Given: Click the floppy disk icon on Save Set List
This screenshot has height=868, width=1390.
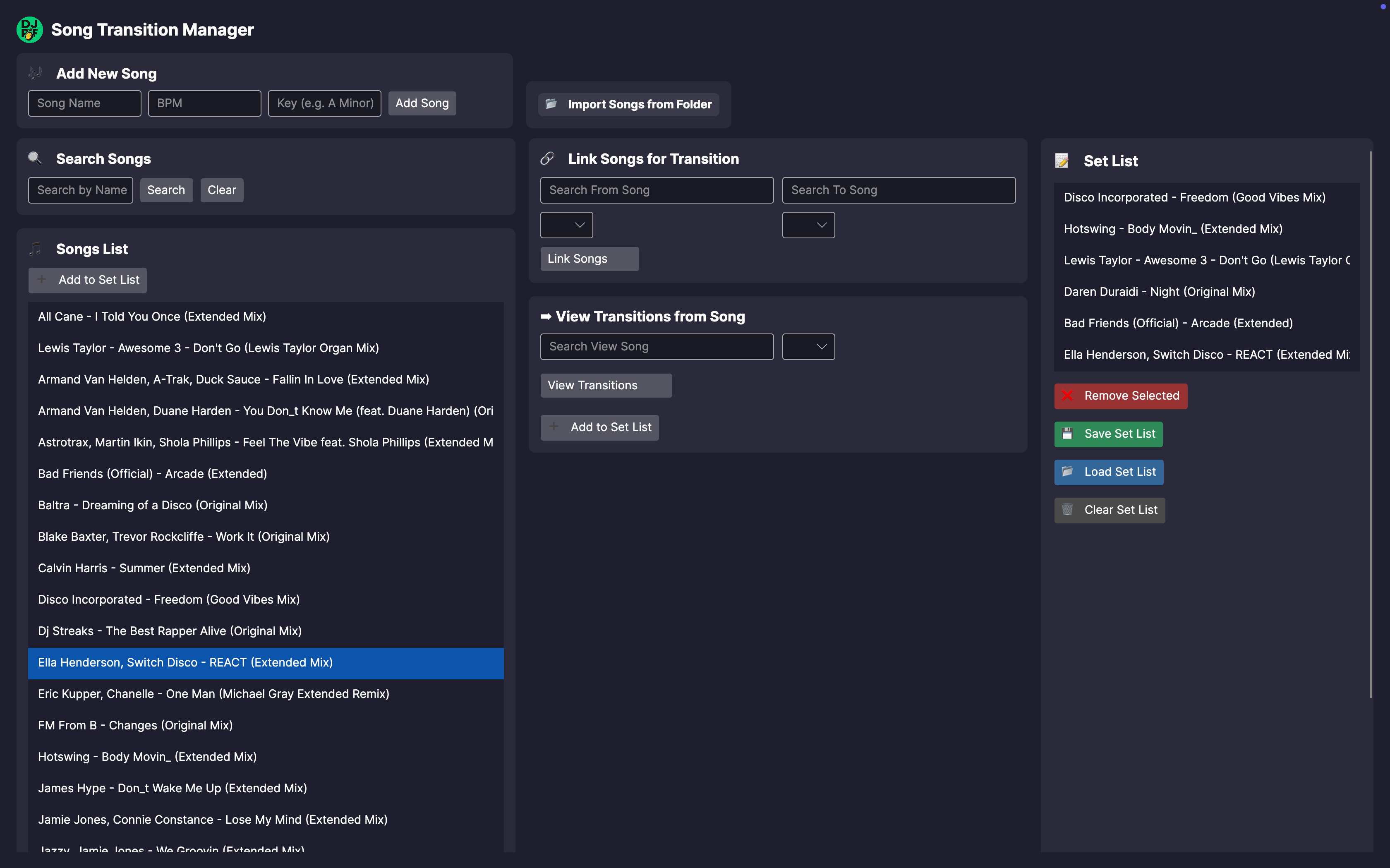Looking at the screenshot, I should 1067,434.
